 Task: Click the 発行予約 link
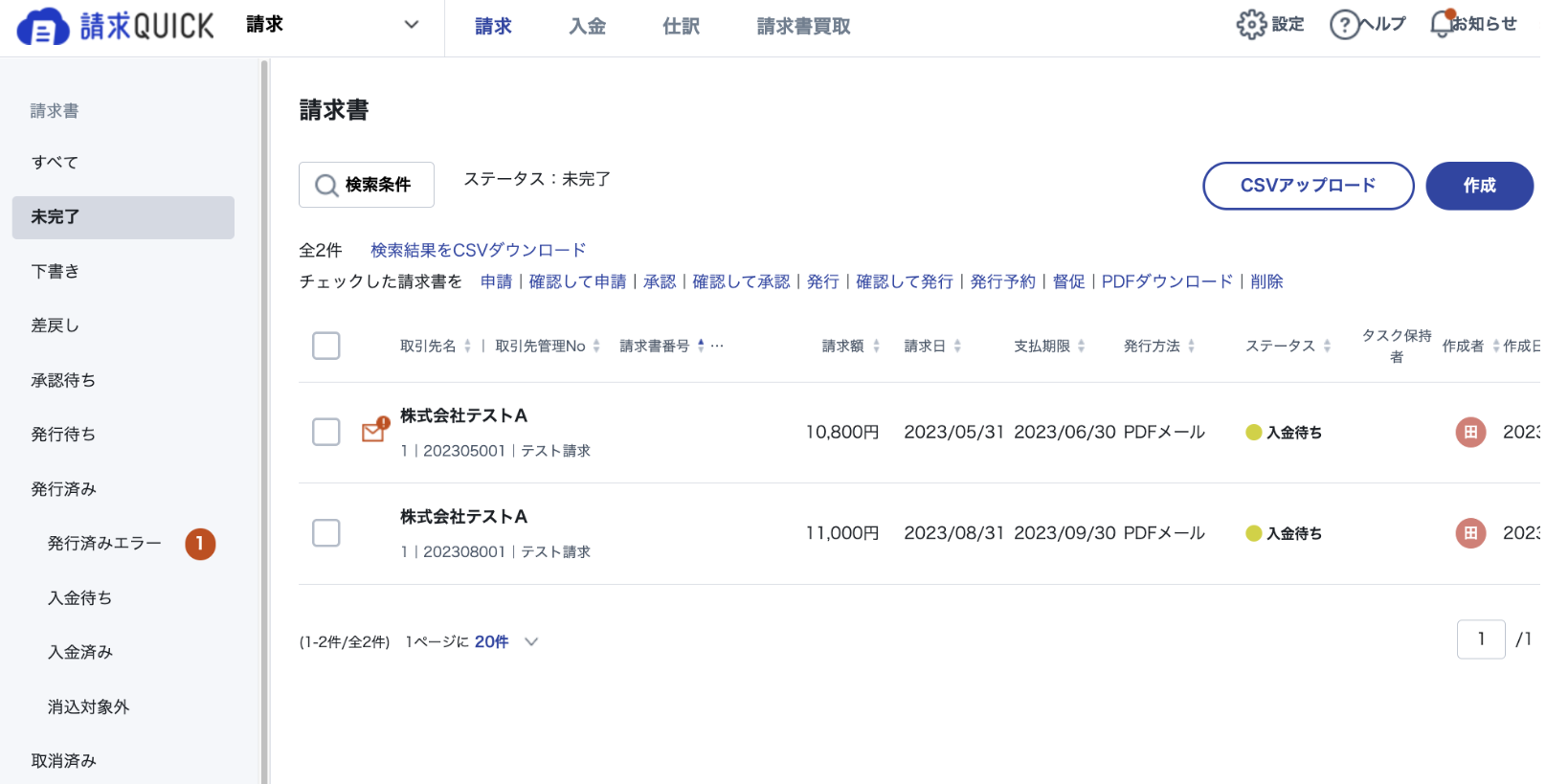(1002, 281)
